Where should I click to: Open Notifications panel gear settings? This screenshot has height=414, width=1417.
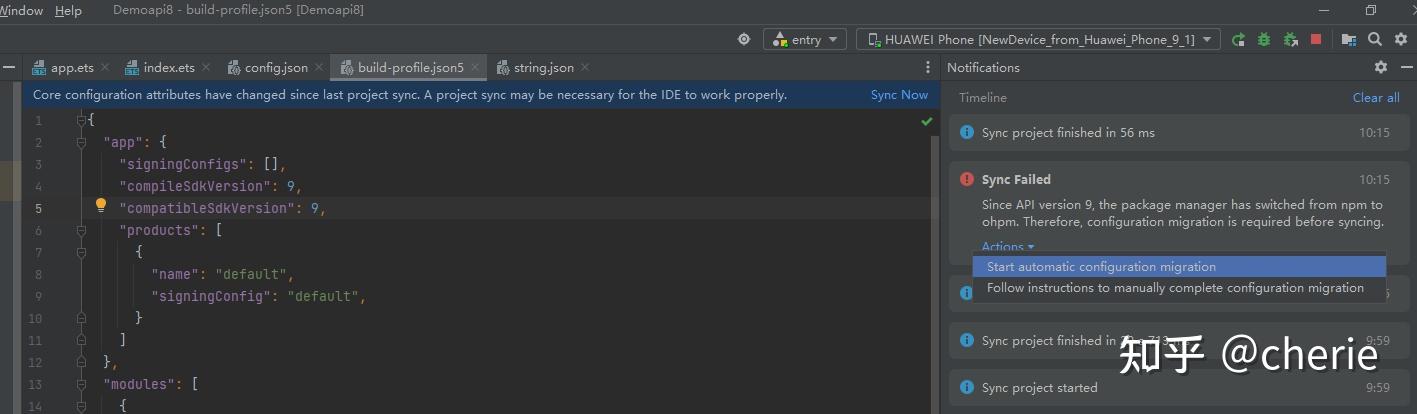1381,67
